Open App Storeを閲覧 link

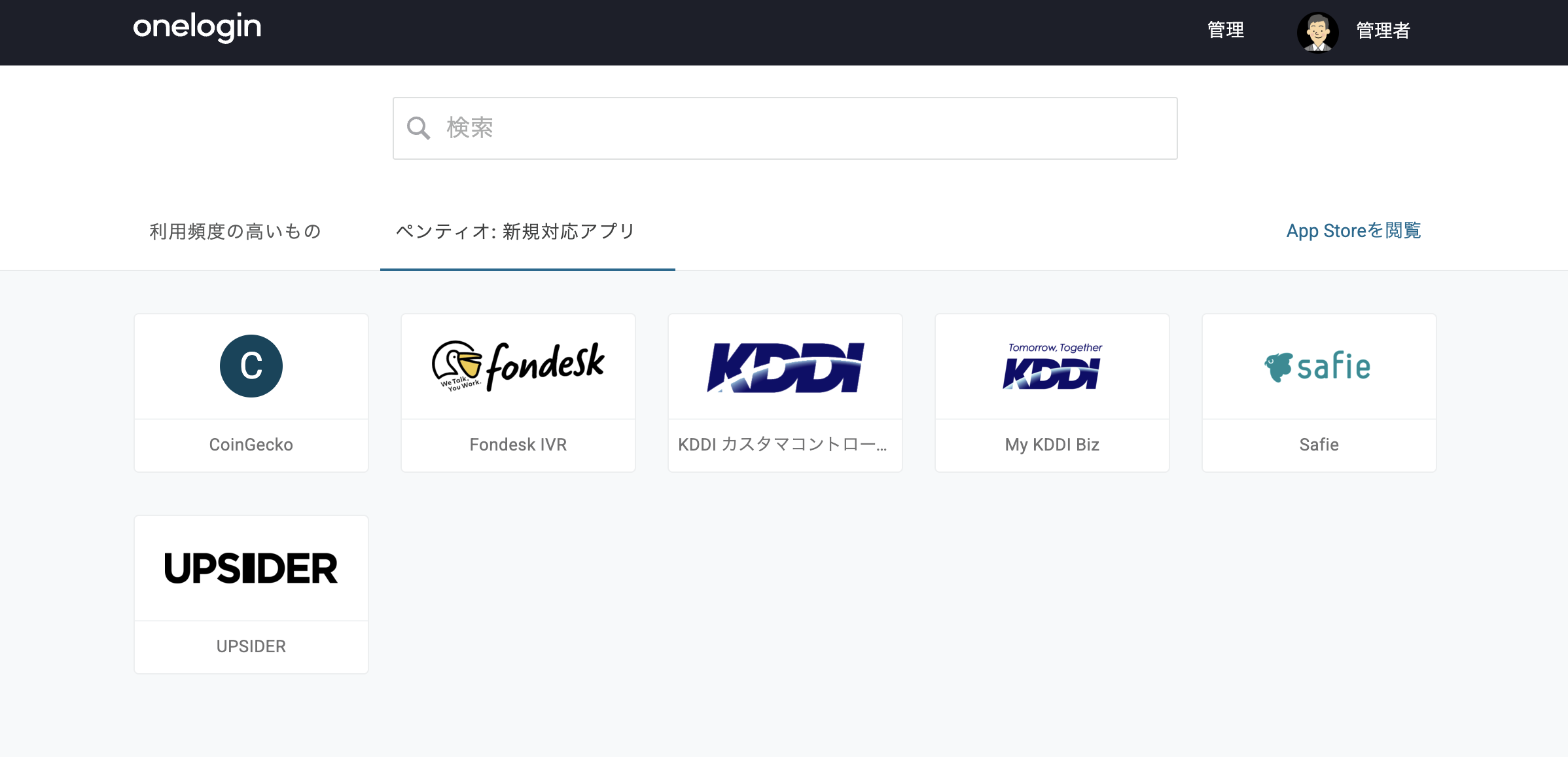coord(1353,231)
